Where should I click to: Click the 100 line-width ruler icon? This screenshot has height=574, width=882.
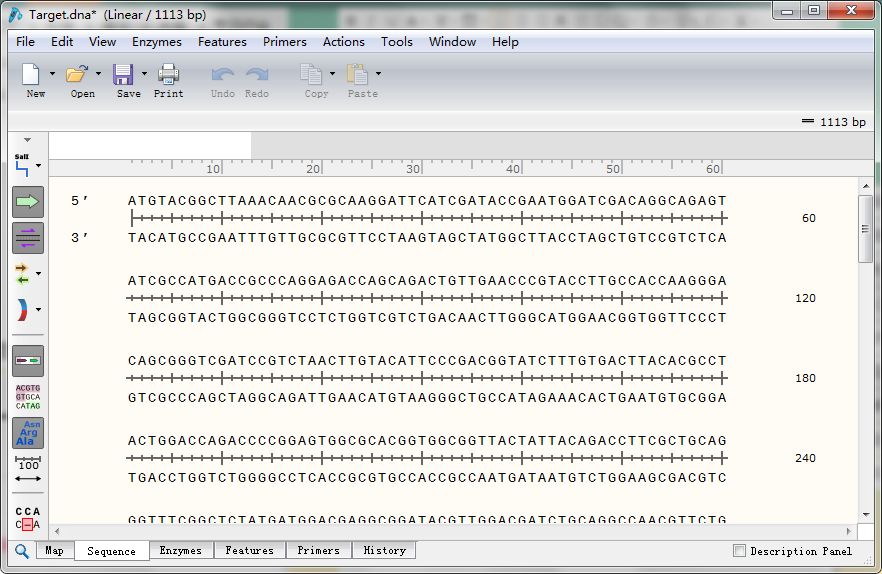28,471
